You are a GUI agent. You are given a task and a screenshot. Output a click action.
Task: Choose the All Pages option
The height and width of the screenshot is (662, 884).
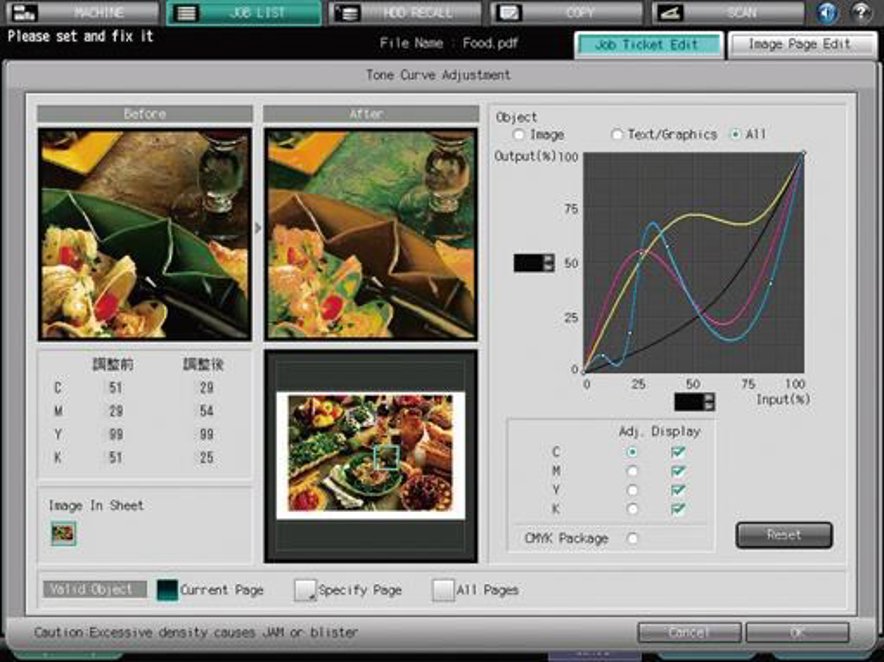[443, 590]
